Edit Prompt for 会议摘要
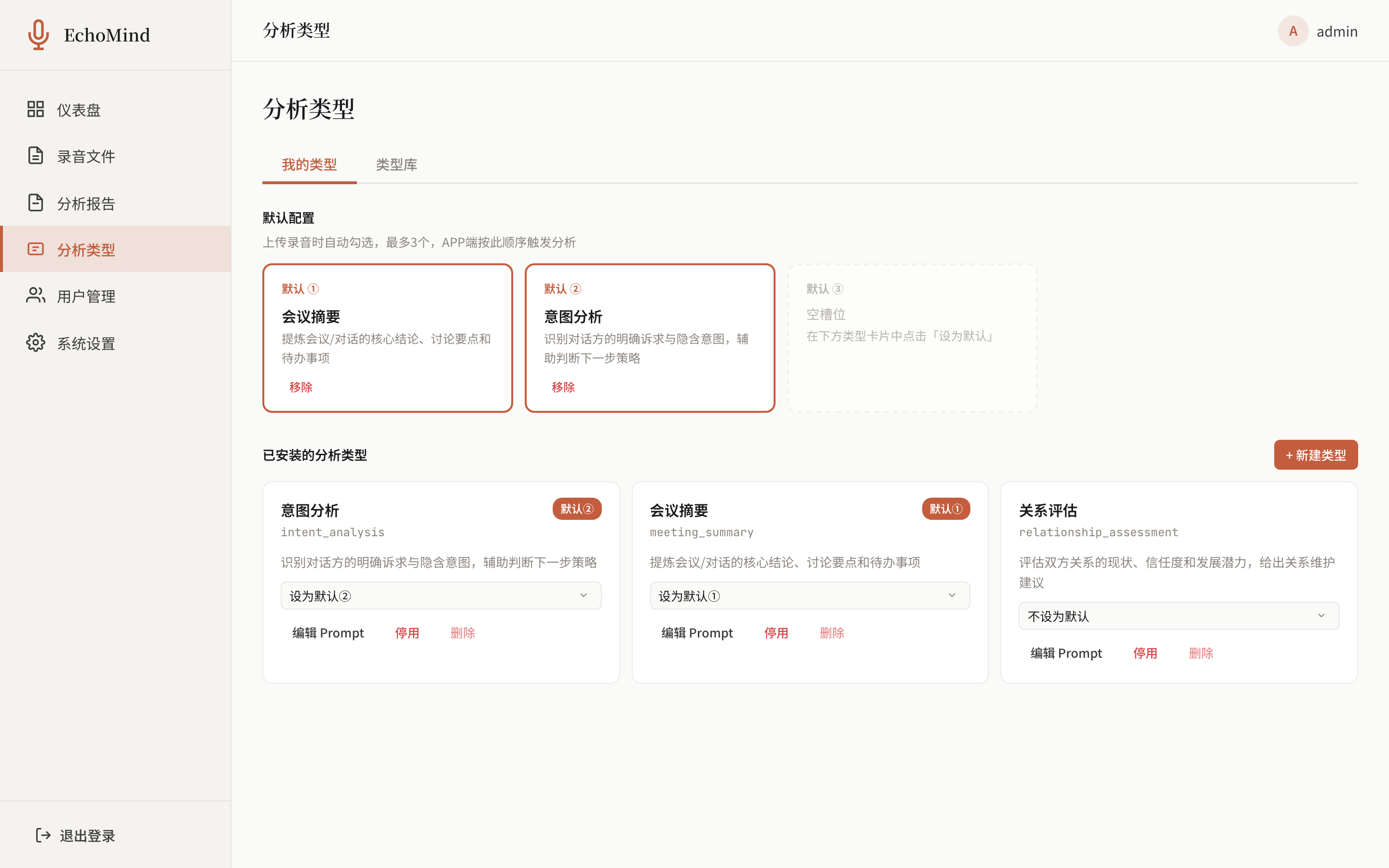 (697, 633)
